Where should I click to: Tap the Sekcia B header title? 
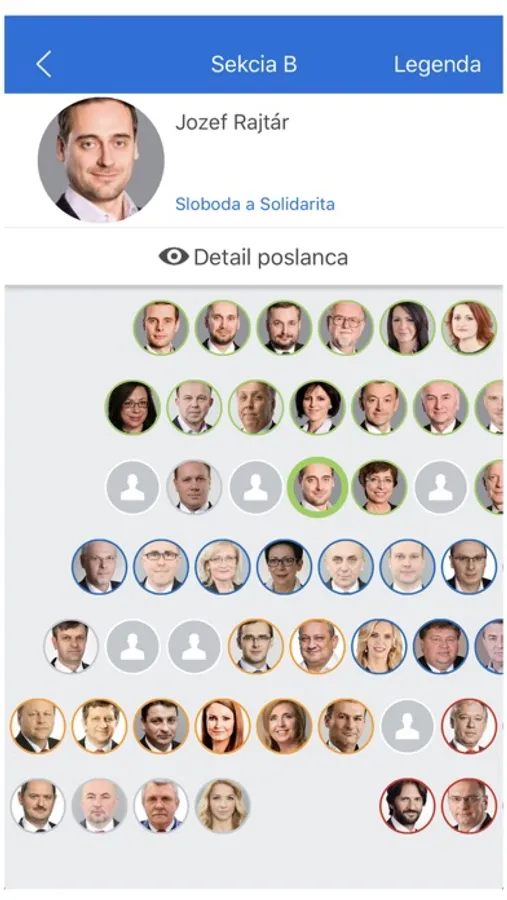click(254, 64)
